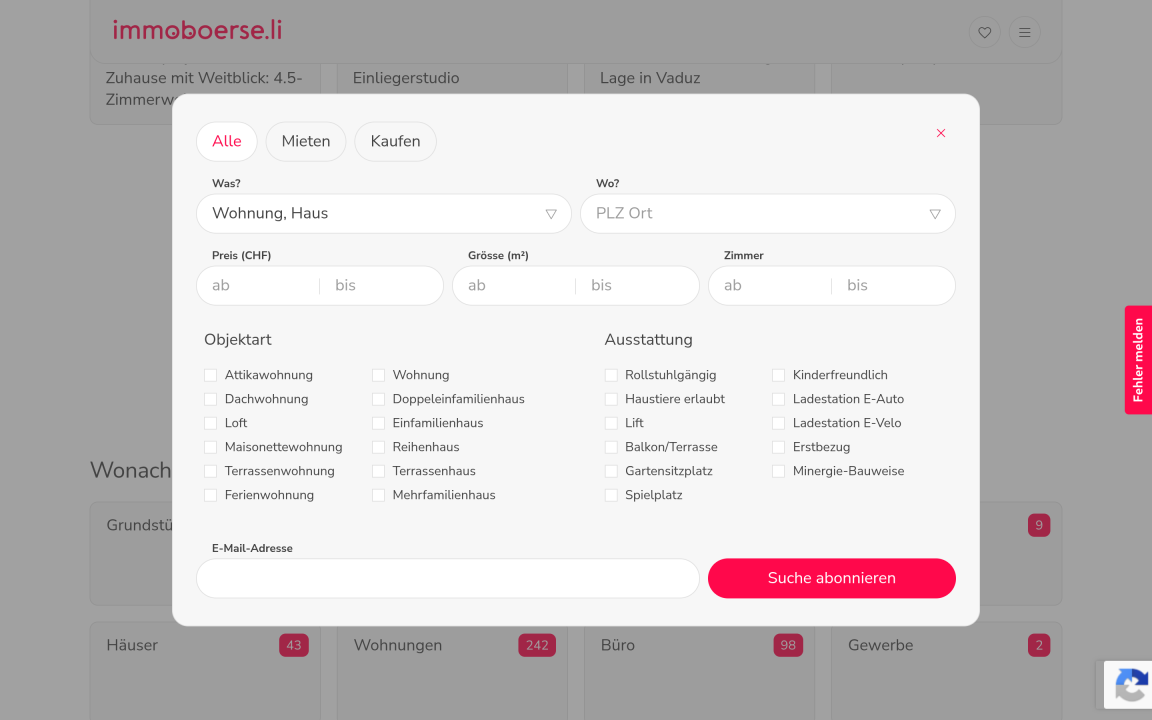Tick the Dachwohnung checkbox
The image size is (1152, 720).
tap(211, 400)
